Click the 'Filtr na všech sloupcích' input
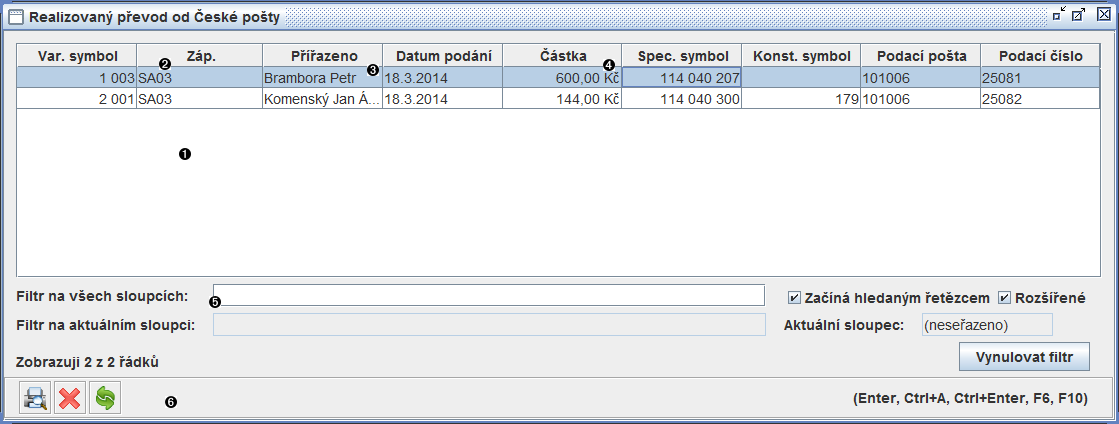 point(488,295)
